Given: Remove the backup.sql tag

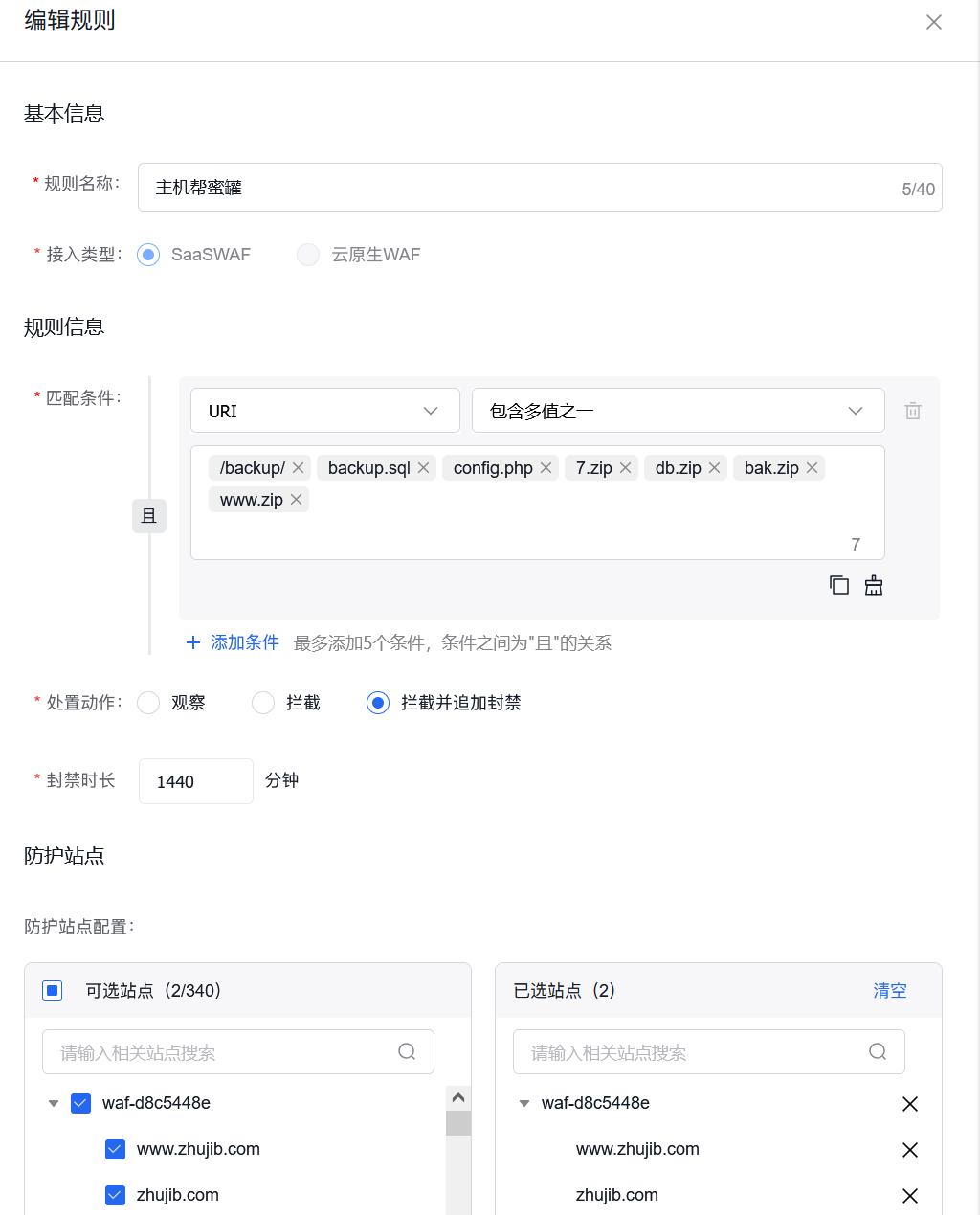Looking at the screenshot, I should point(423,467).
